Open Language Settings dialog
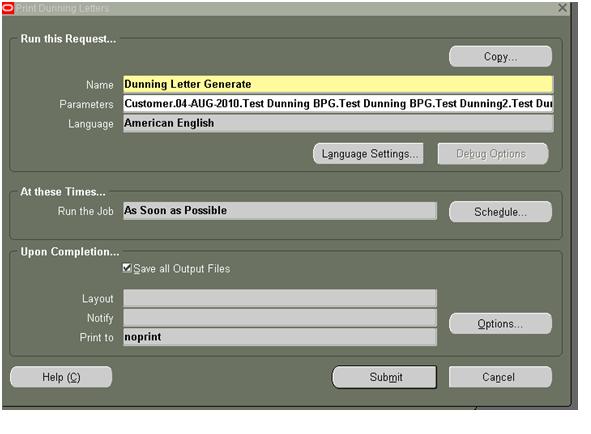This screenshot has height=434, width=591. (368, 154)
